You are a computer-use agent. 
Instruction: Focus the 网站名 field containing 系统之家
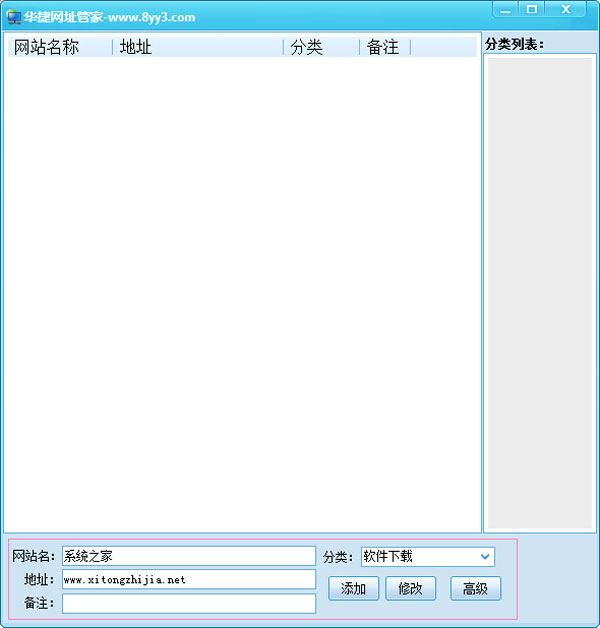coord(188,556)
